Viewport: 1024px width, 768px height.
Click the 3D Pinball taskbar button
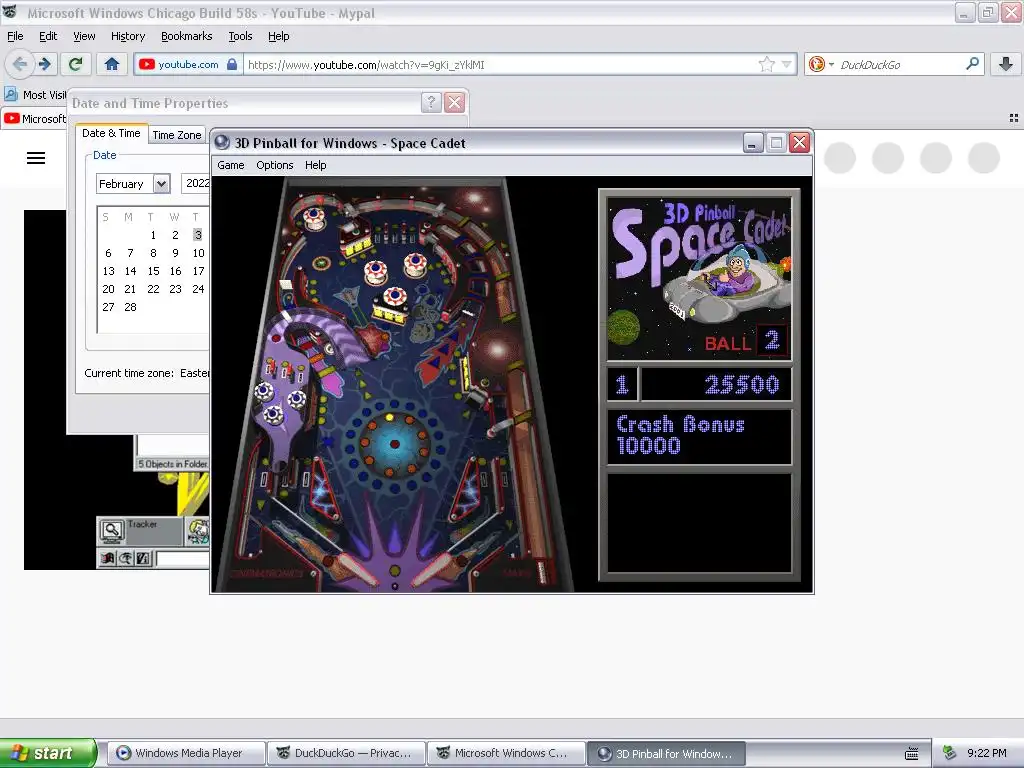coord(667,753)
